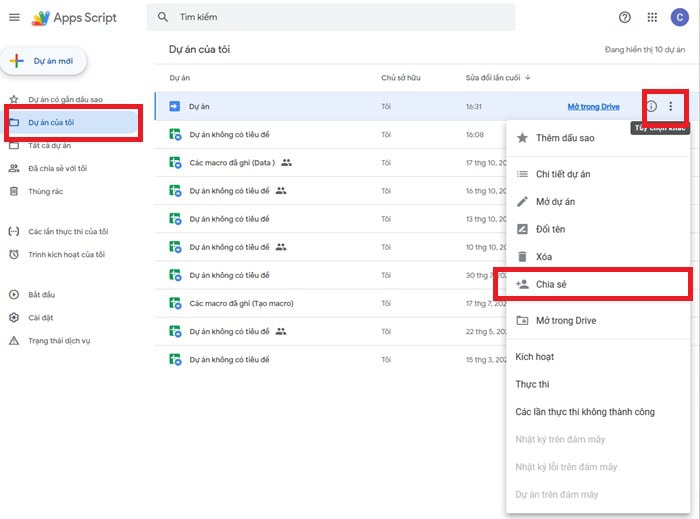Choose Thêm dấu sao from menu
The width and height of the screenshot is (700, 519).
(565, 138)
